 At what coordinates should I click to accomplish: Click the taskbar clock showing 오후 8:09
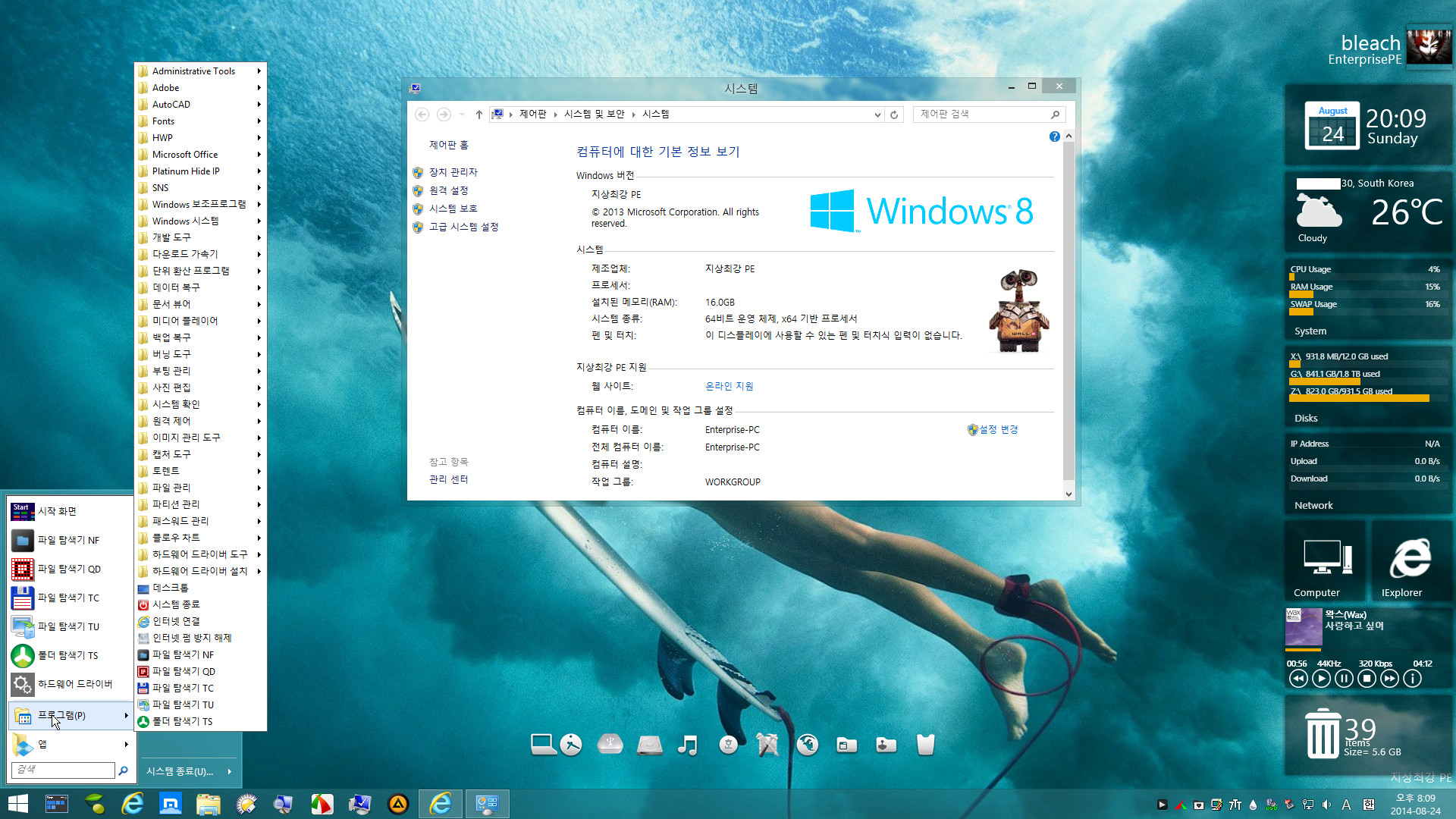pos(1415,805)
